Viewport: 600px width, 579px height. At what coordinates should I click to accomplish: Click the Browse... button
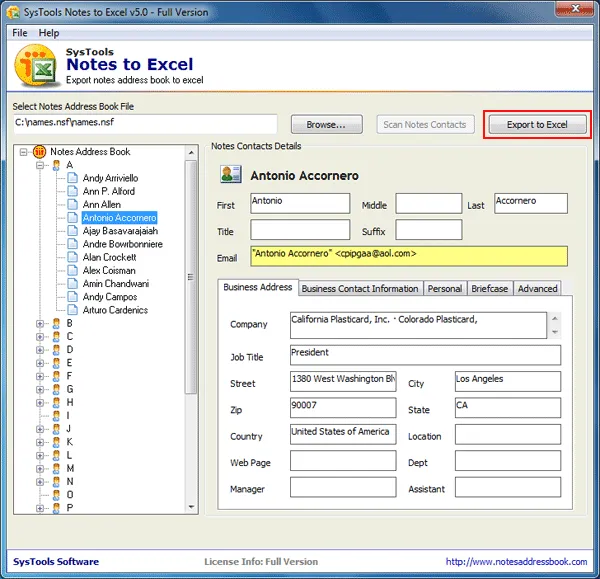326,124
